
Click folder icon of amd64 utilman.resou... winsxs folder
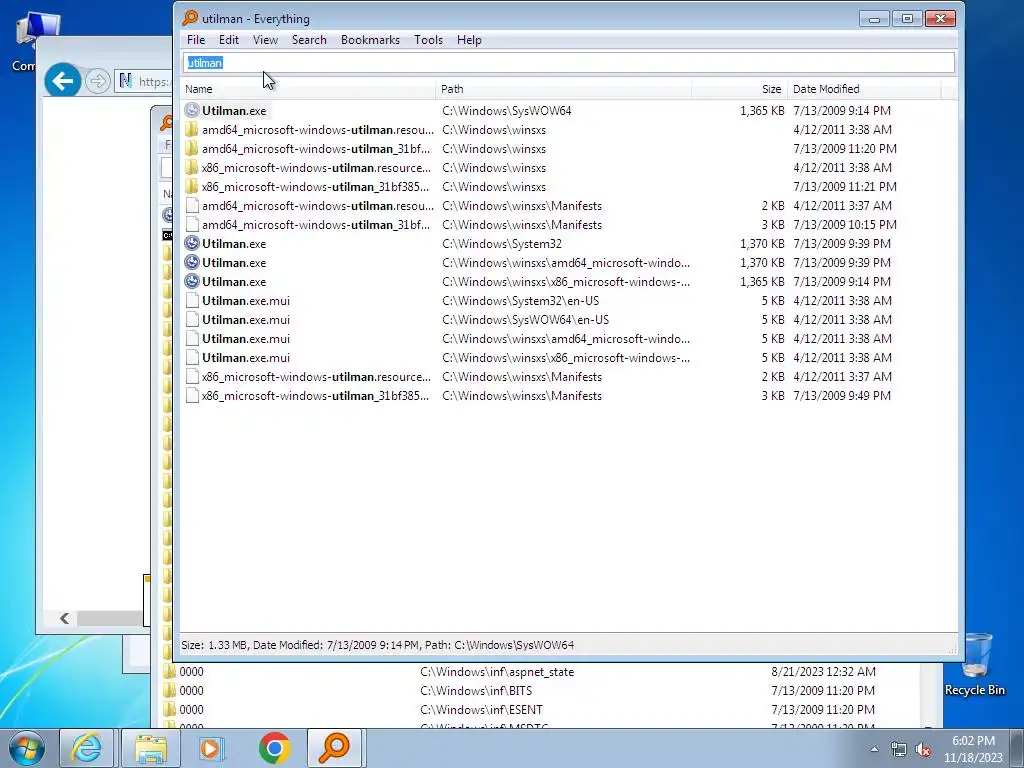(191, 129)
